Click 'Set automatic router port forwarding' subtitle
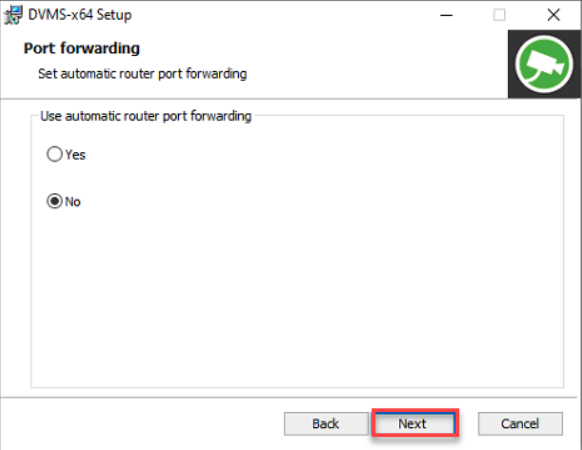This screenshot has height=450, width=582. (143, 74)
